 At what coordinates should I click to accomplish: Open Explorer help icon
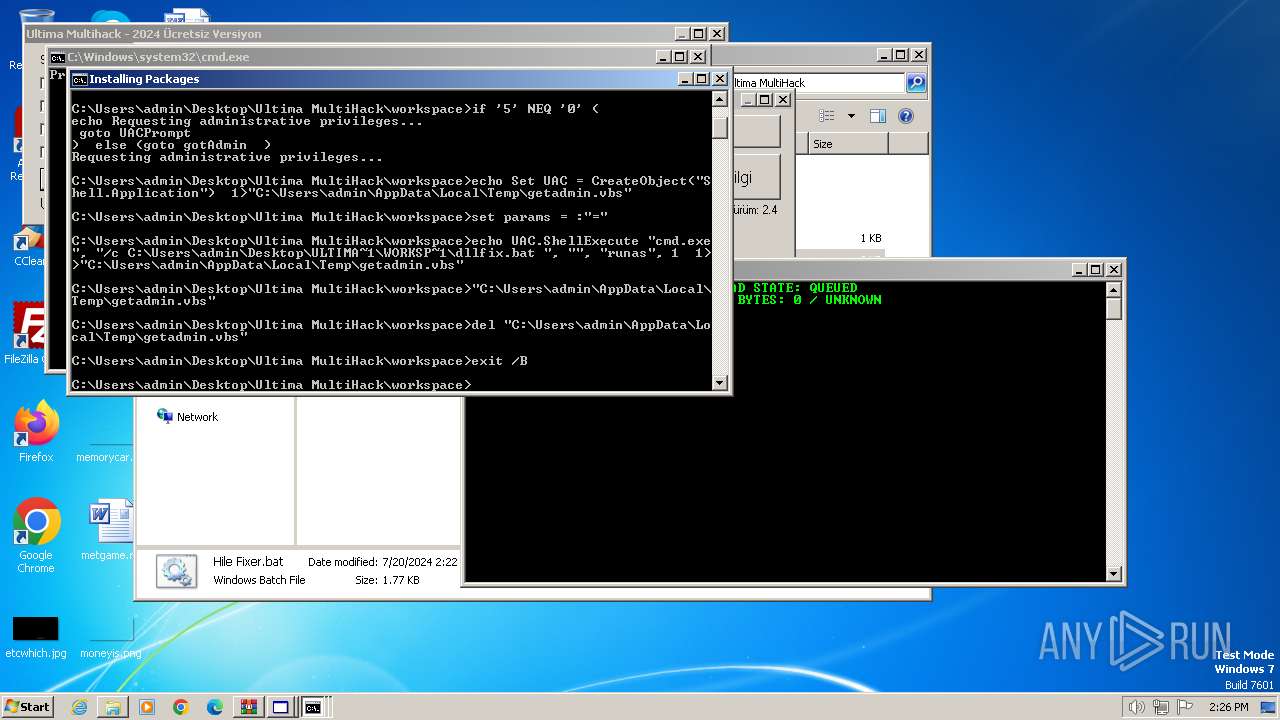905,116
